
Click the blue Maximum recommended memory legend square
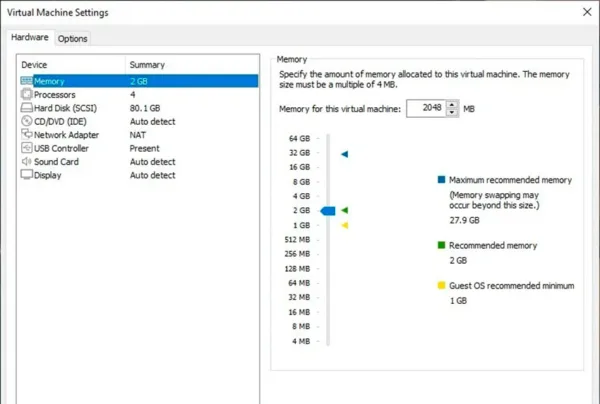441,179
